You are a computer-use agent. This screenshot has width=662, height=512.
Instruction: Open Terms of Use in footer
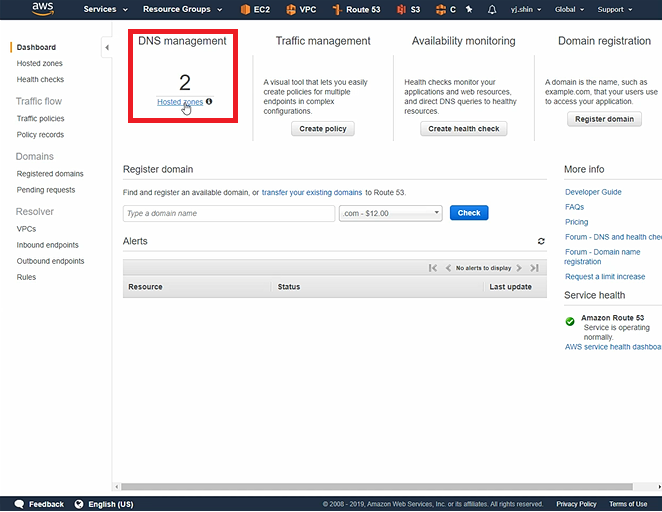click(x=628, y=504)
